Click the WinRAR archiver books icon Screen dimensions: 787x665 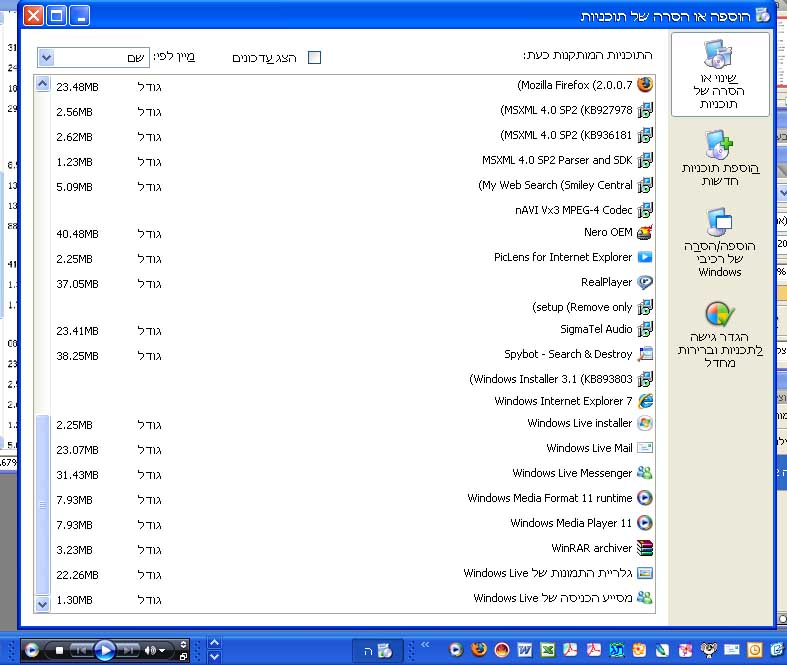coord(645,548)
